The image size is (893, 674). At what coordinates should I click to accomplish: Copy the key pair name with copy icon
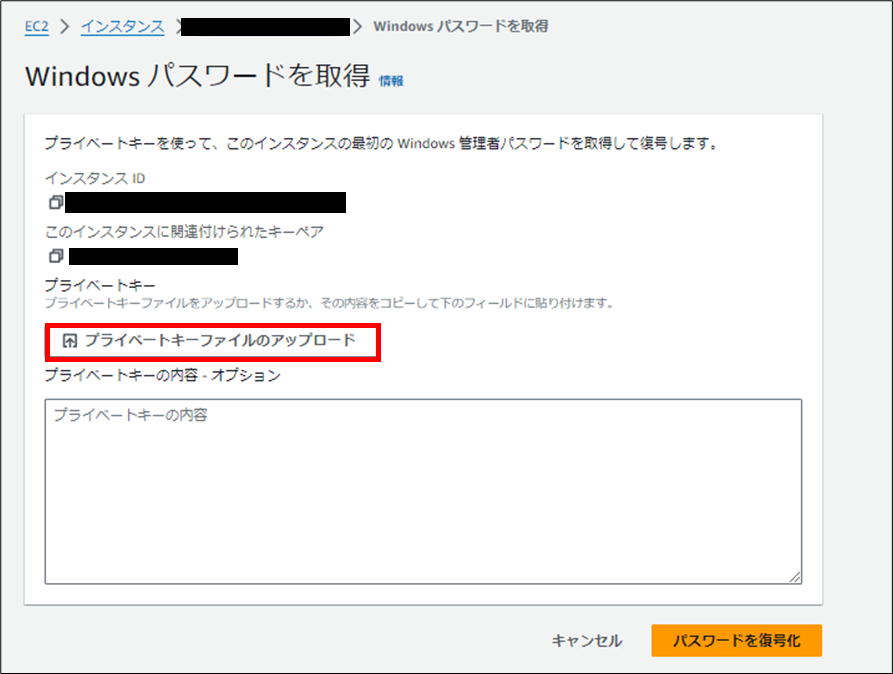point(56,256)
